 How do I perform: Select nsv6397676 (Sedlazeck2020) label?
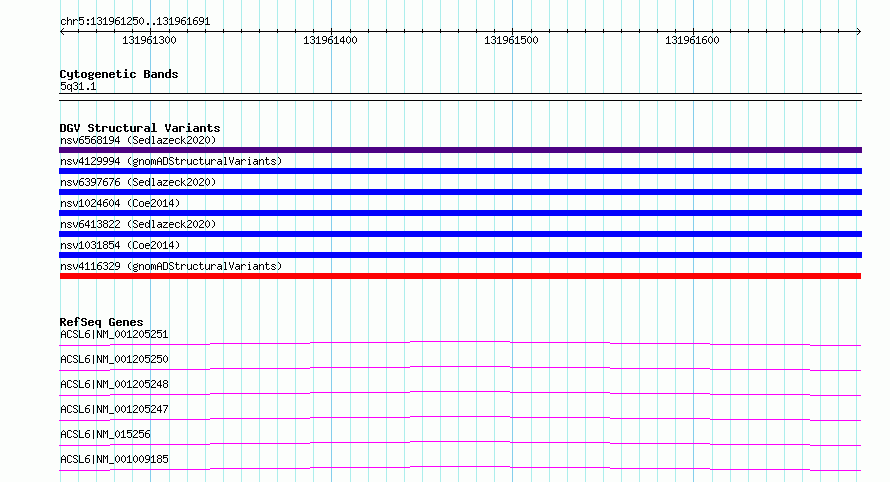pyautogui.click(x=138, y=182)
